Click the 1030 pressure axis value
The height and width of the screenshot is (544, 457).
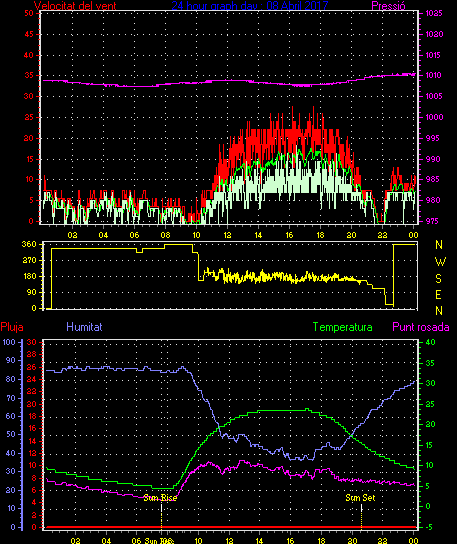coord(434,34)
